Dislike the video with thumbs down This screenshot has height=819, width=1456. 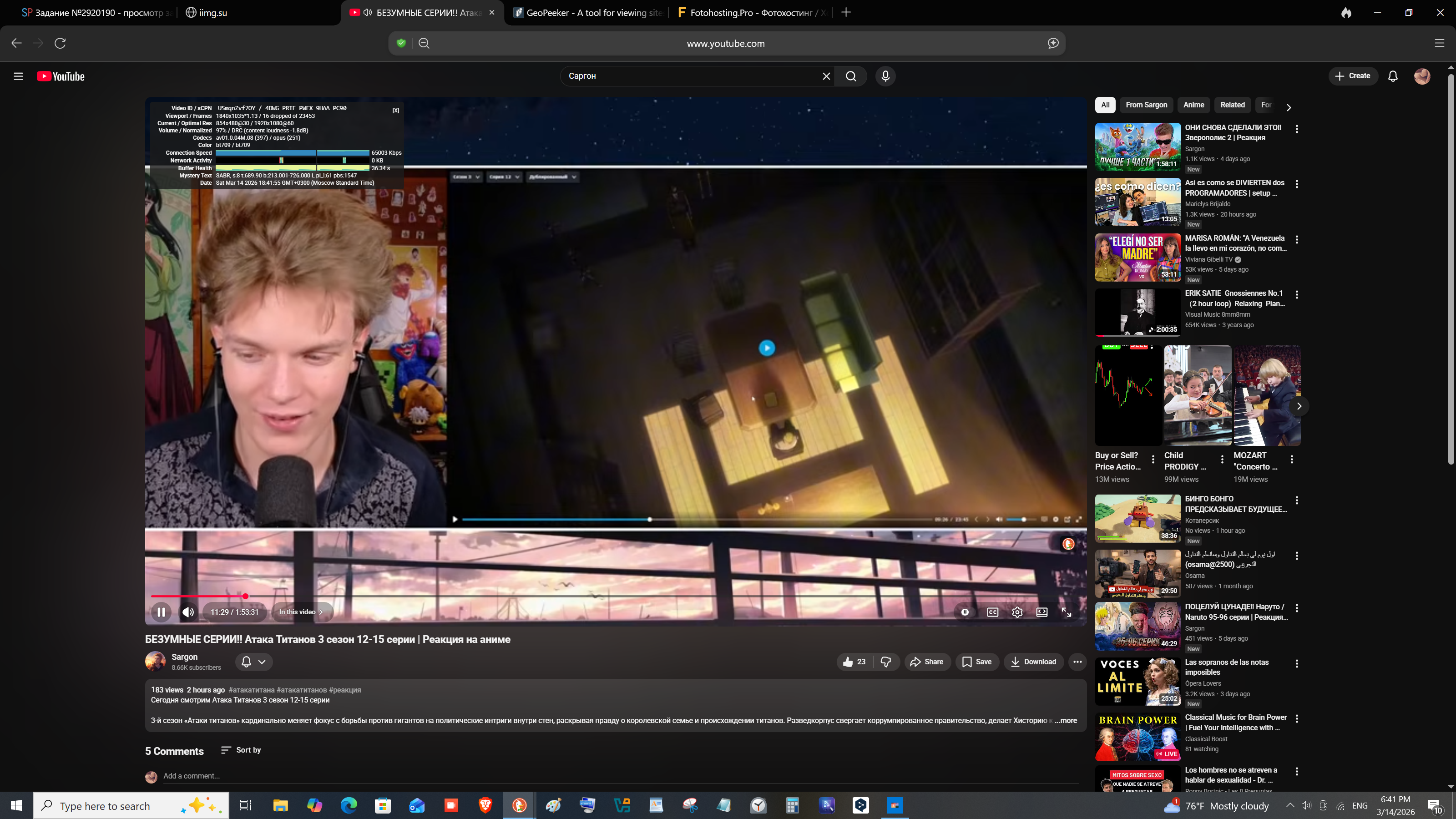point(886,662)
